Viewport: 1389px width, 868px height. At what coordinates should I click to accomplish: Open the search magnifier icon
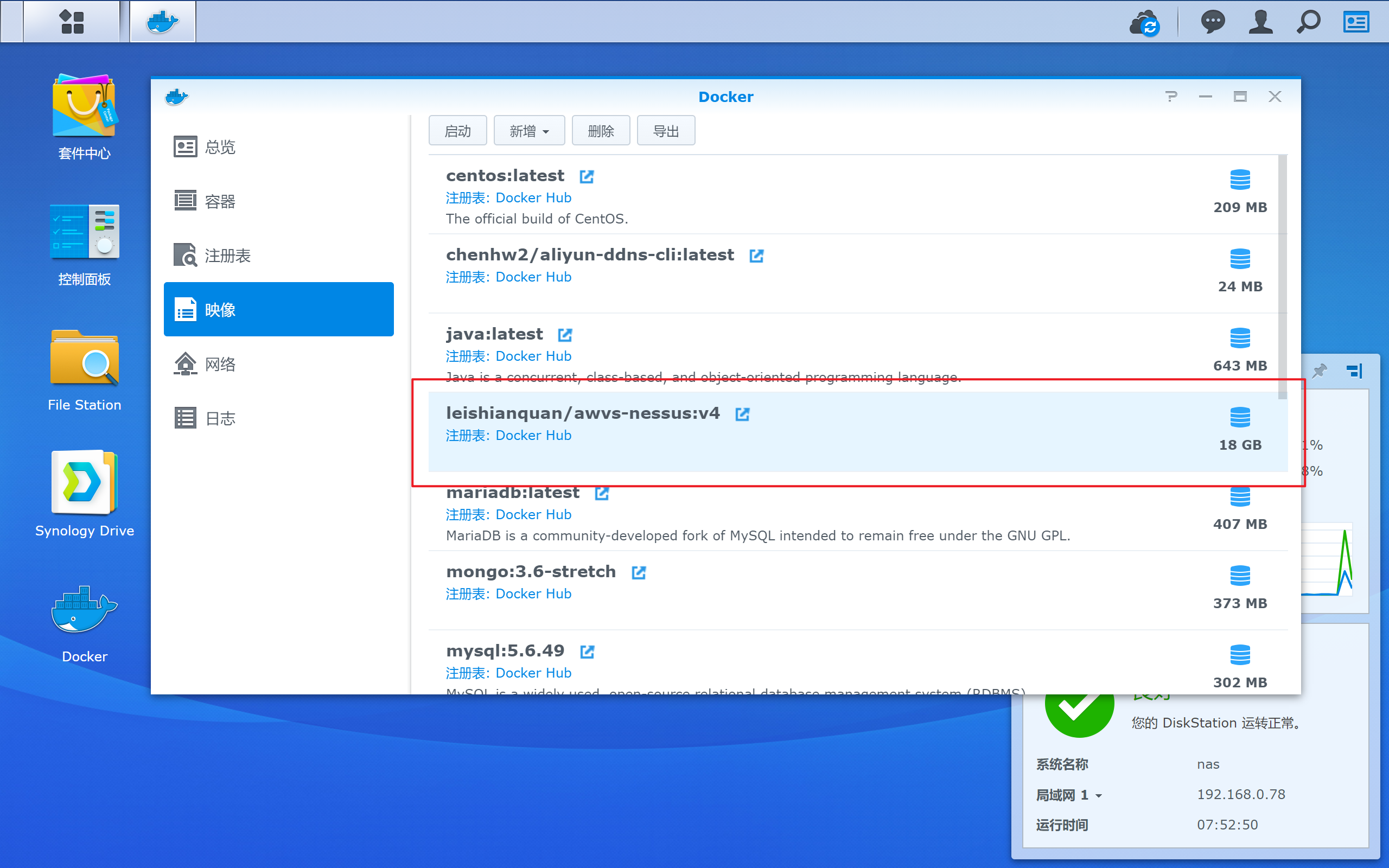pyautogui.click(x=1309, y=22)
